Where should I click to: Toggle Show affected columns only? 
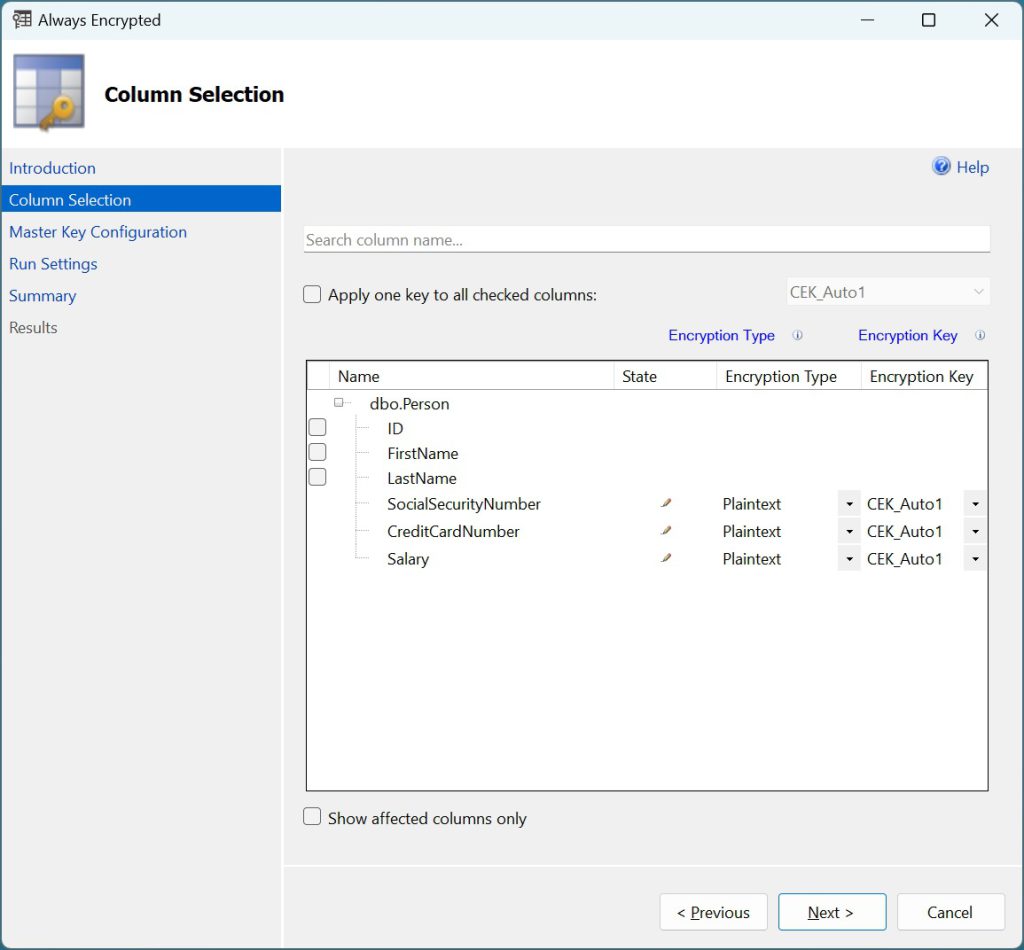click(x=313, y=818)
